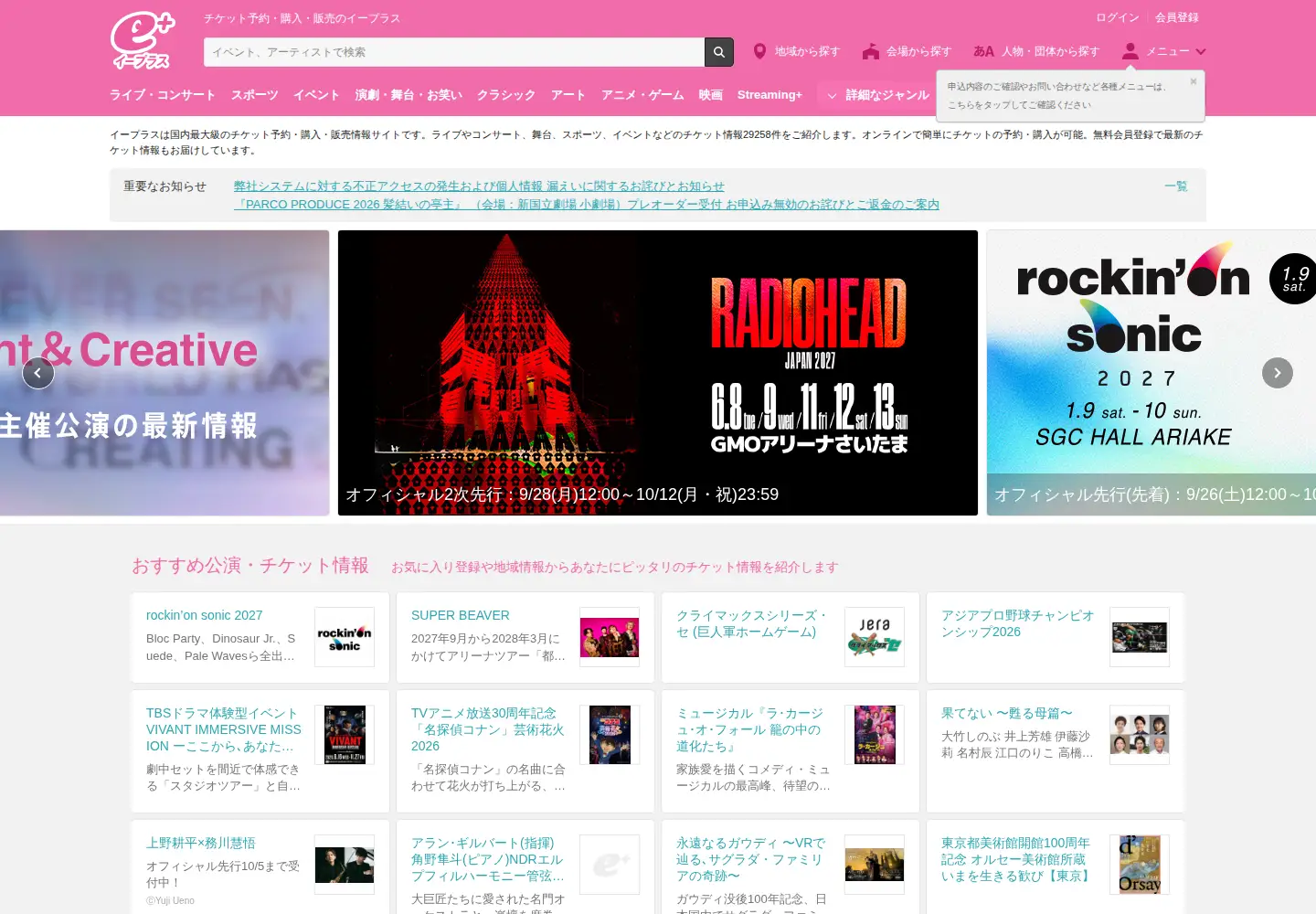Click the 会員登録 link
Screen dimensions: 1316x914
coord(1177,17)
